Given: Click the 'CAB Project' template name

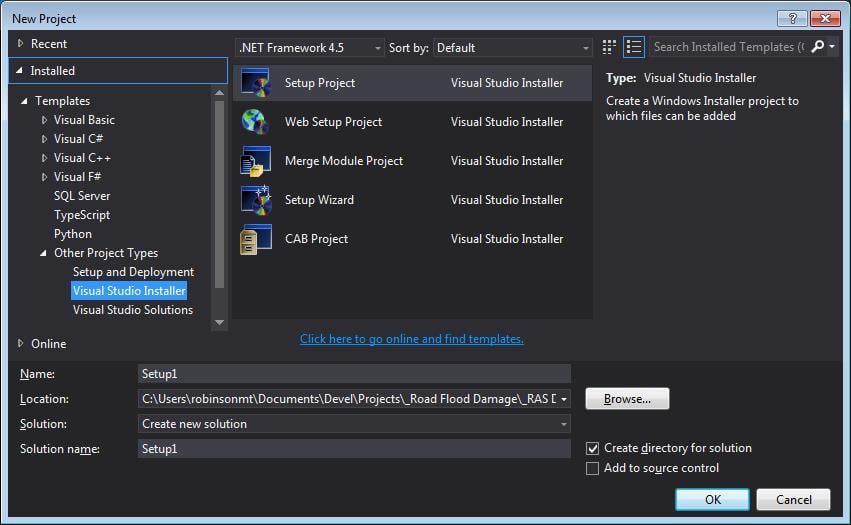Looking at the screenshot, I should coord(316,239).
